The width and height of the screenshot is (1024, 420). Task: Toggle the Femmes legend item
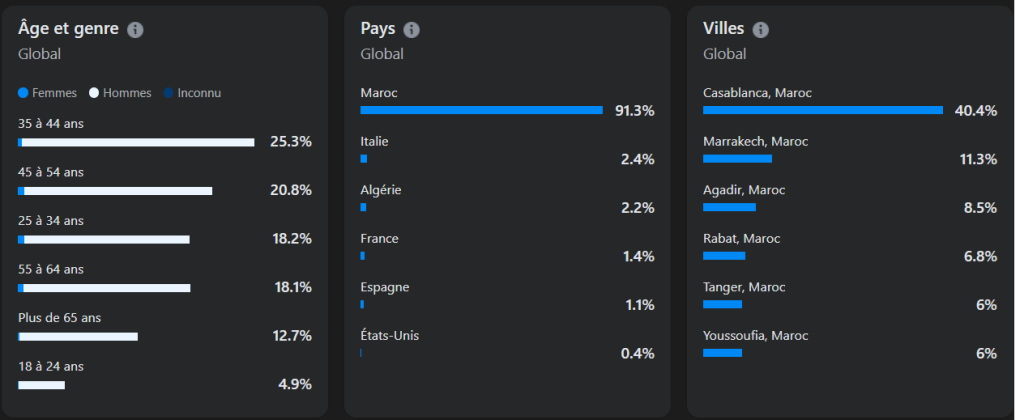point(47,93)
